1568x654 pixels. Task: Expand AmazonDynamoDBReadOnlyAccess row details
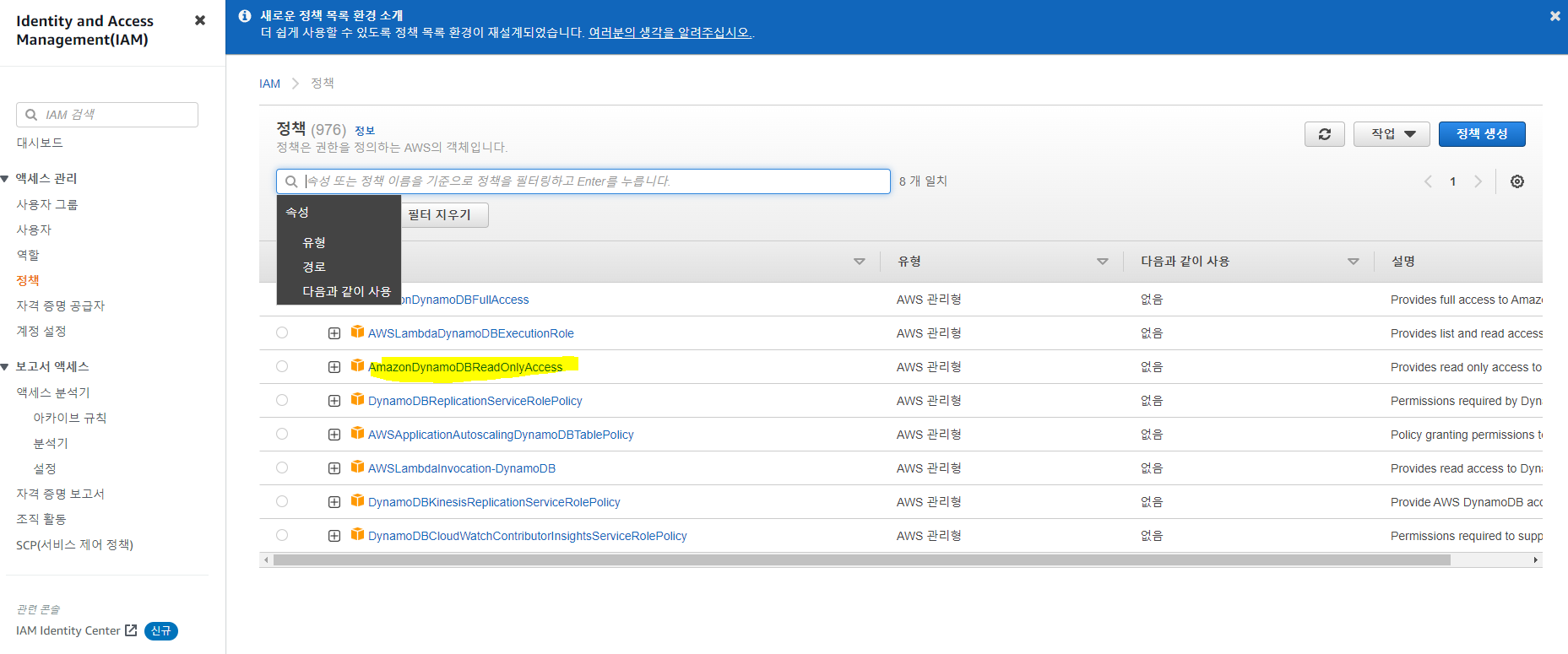click(x=334, y=367)
